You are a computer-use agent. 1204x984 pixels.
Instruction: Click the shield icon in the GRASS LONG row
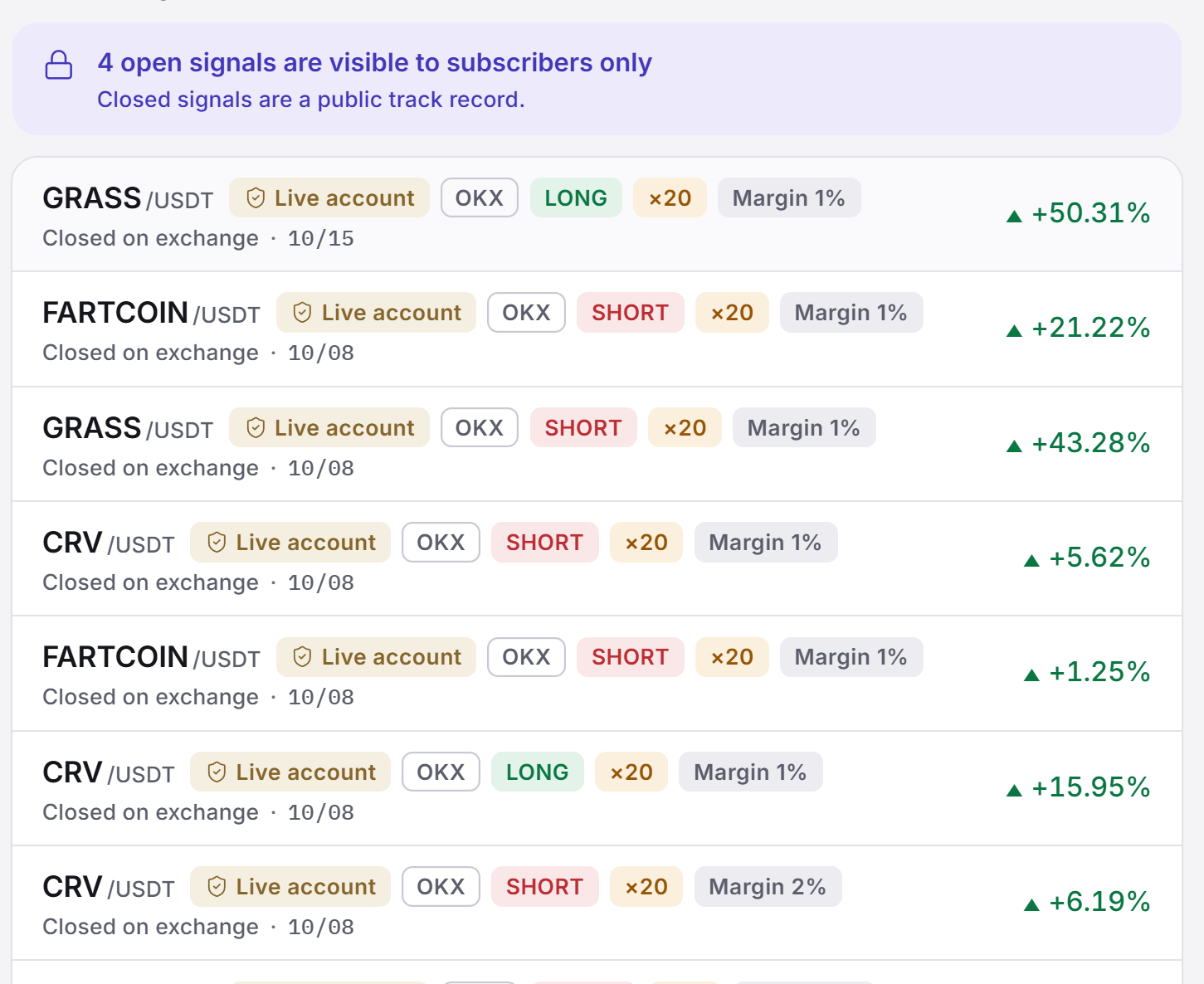(x=256, y=198)
